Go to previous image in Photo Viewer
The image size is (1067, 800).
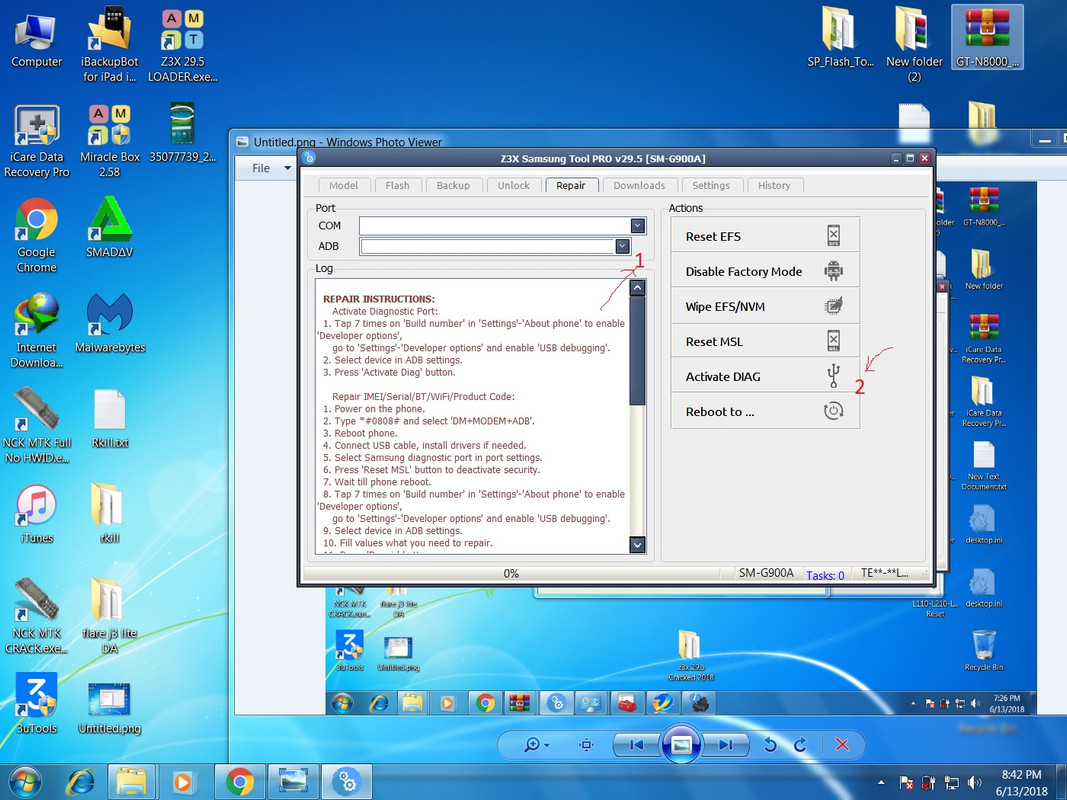click(x=636, y=745)
